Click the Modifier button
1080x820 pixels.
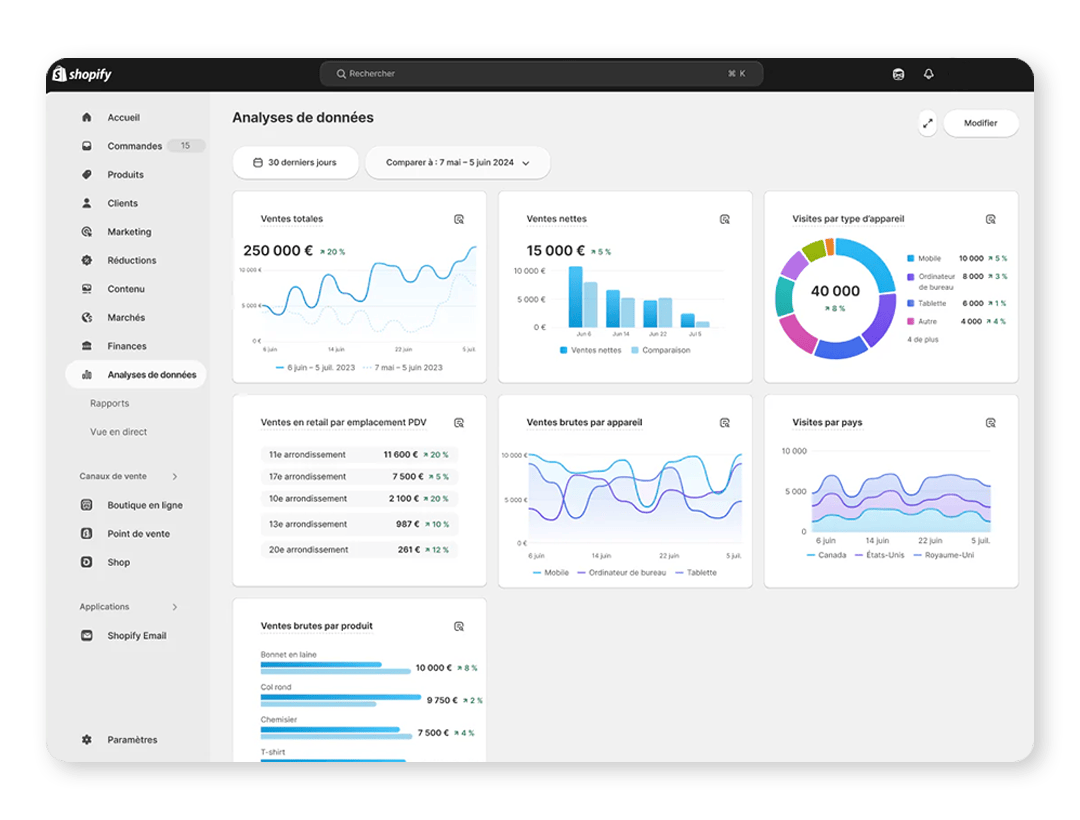(980, 122)
